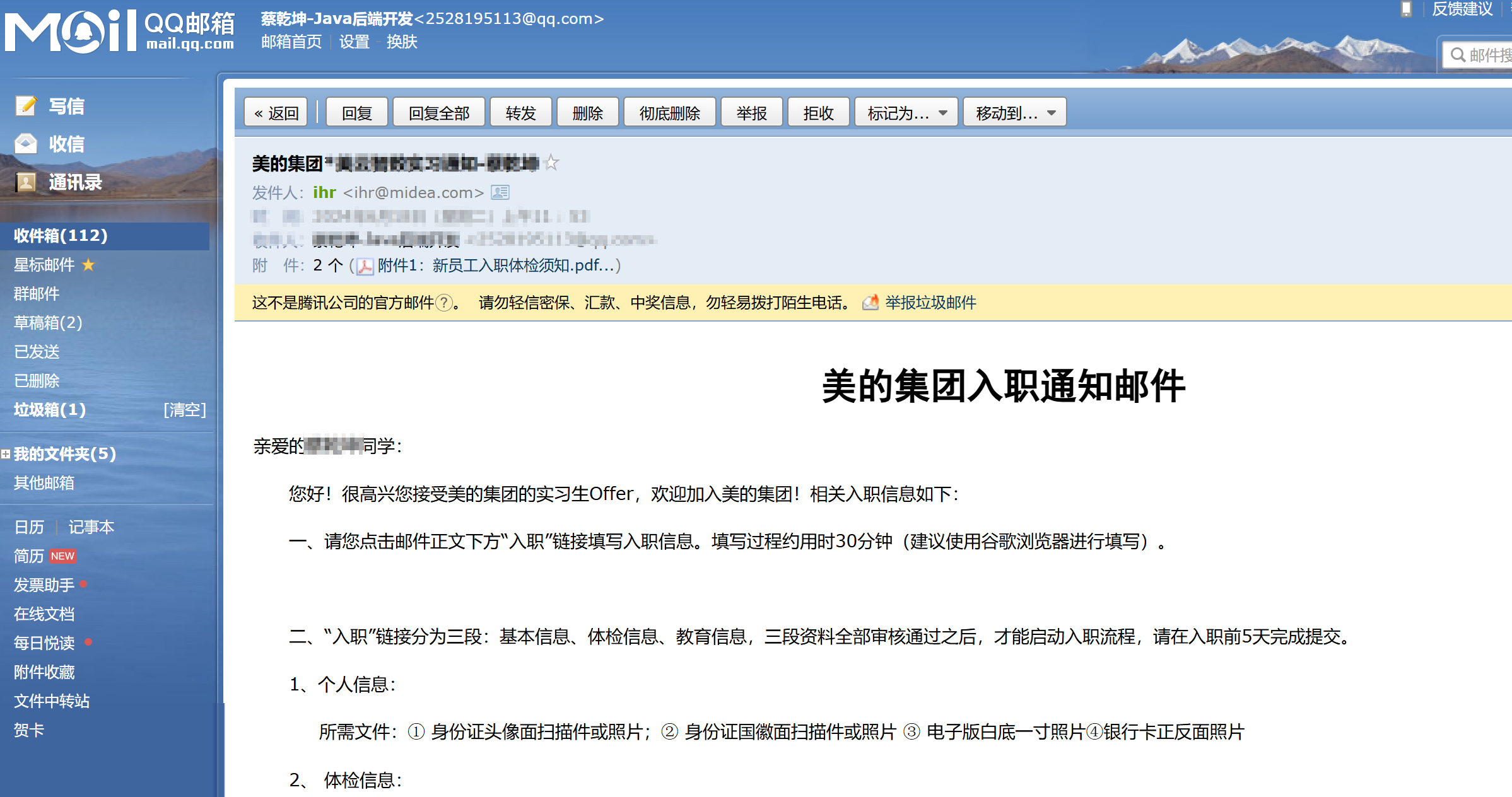1512x797 pixels.
Task: Click the receive mail envelope icon
Action: coord(26,144)
